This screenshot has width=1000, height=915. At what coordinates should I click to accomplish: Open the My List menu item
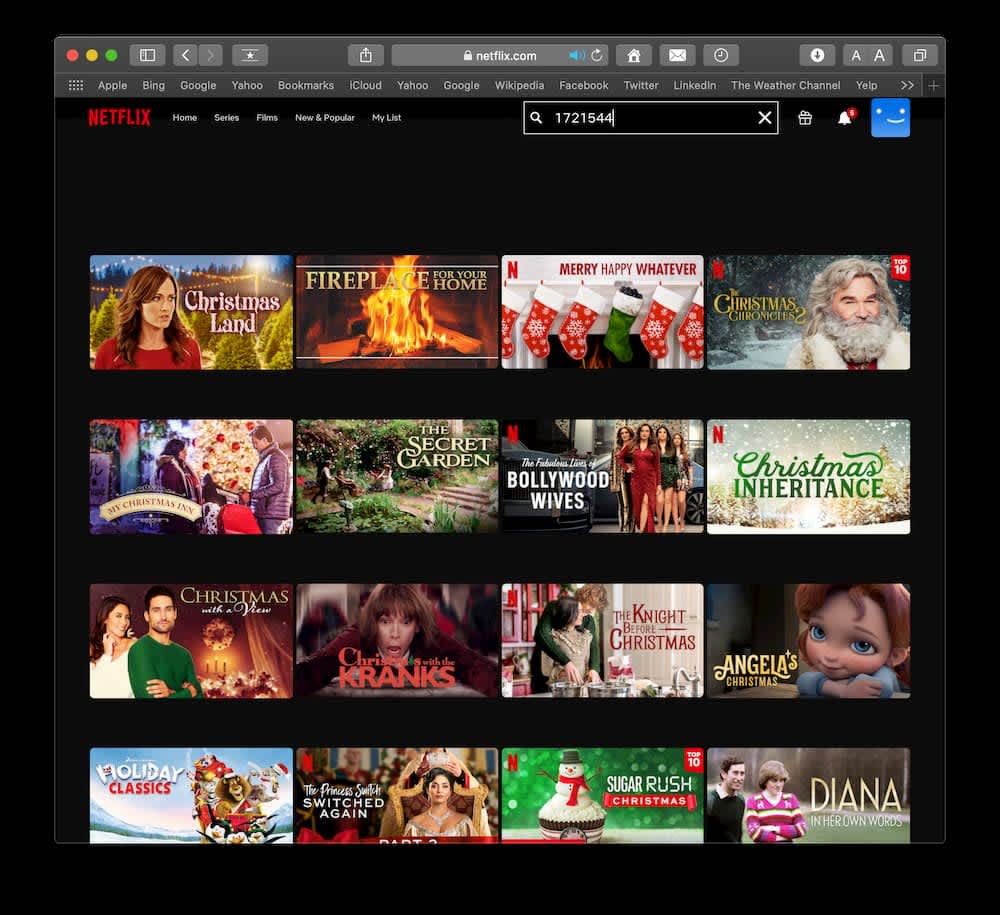(x=386, y=118)
